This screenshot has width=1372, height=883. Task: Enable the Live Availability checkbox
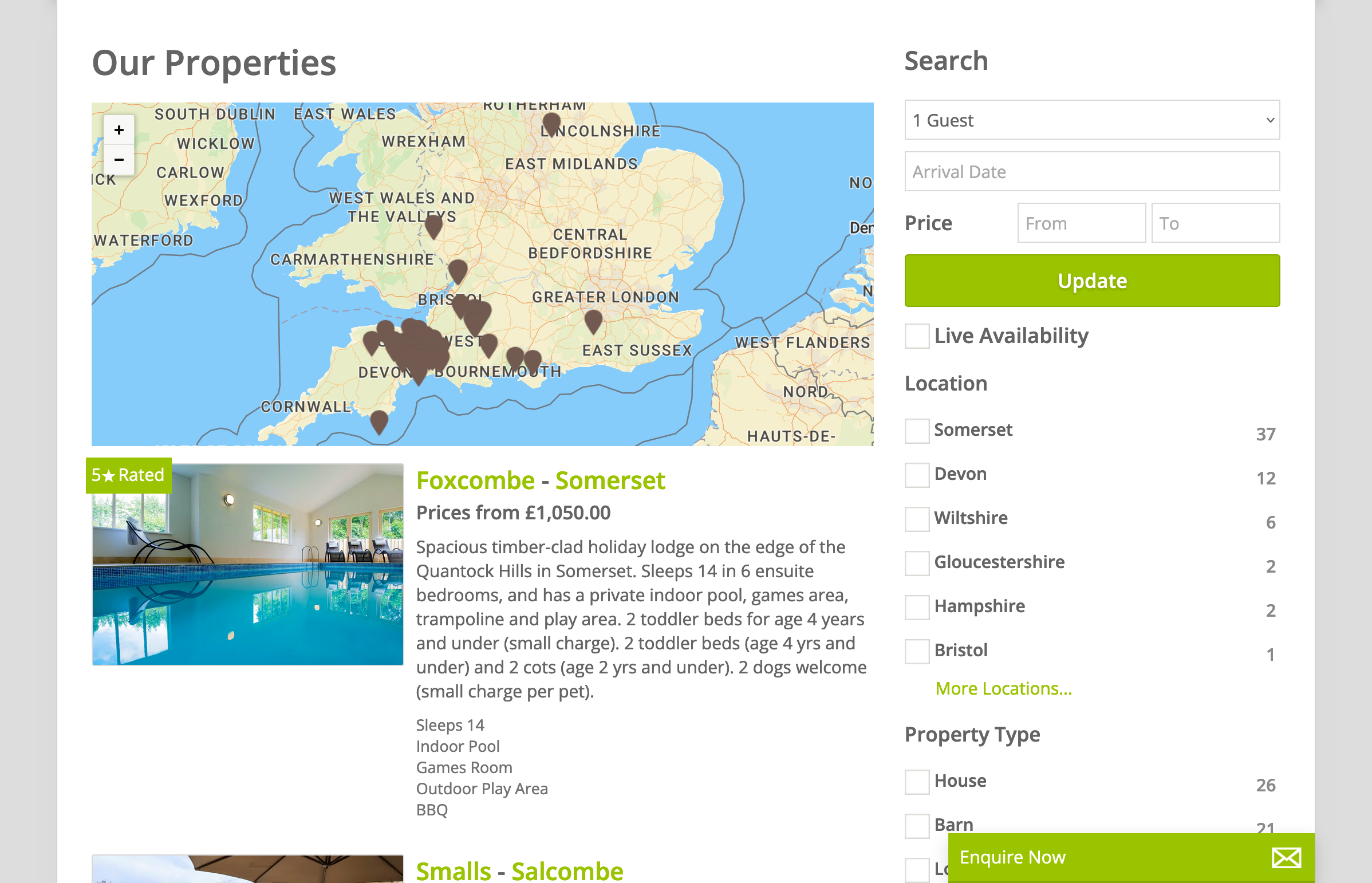917,336
